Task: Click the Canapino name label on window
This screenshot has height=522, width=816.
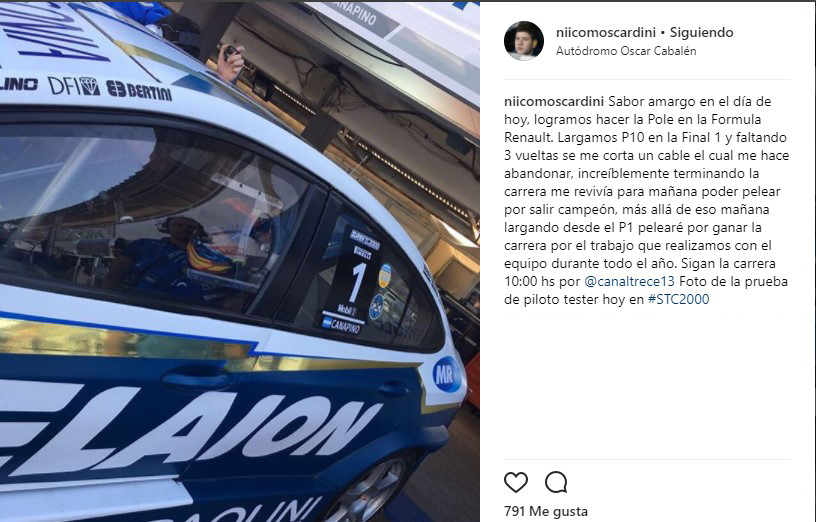Action: pyautogui.click(x=341, y=325)
